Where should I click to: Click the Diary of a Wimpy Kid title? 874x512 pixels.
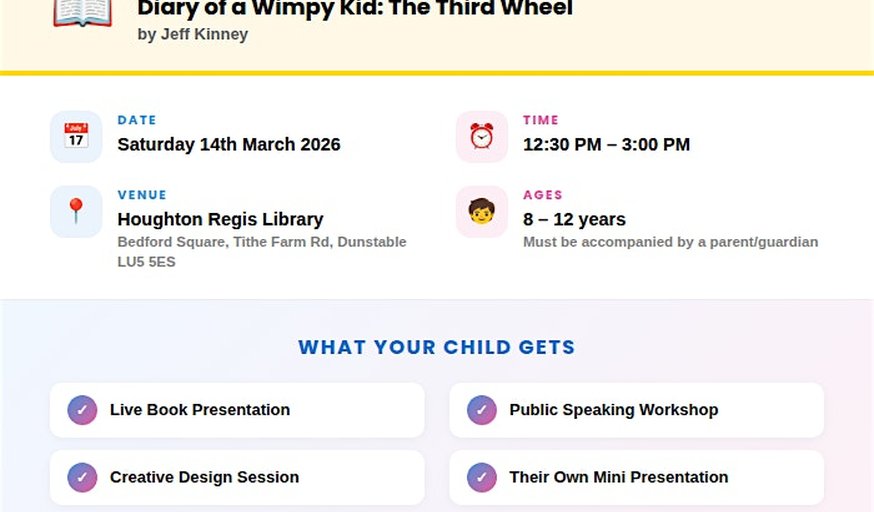[x=355, y=9]
